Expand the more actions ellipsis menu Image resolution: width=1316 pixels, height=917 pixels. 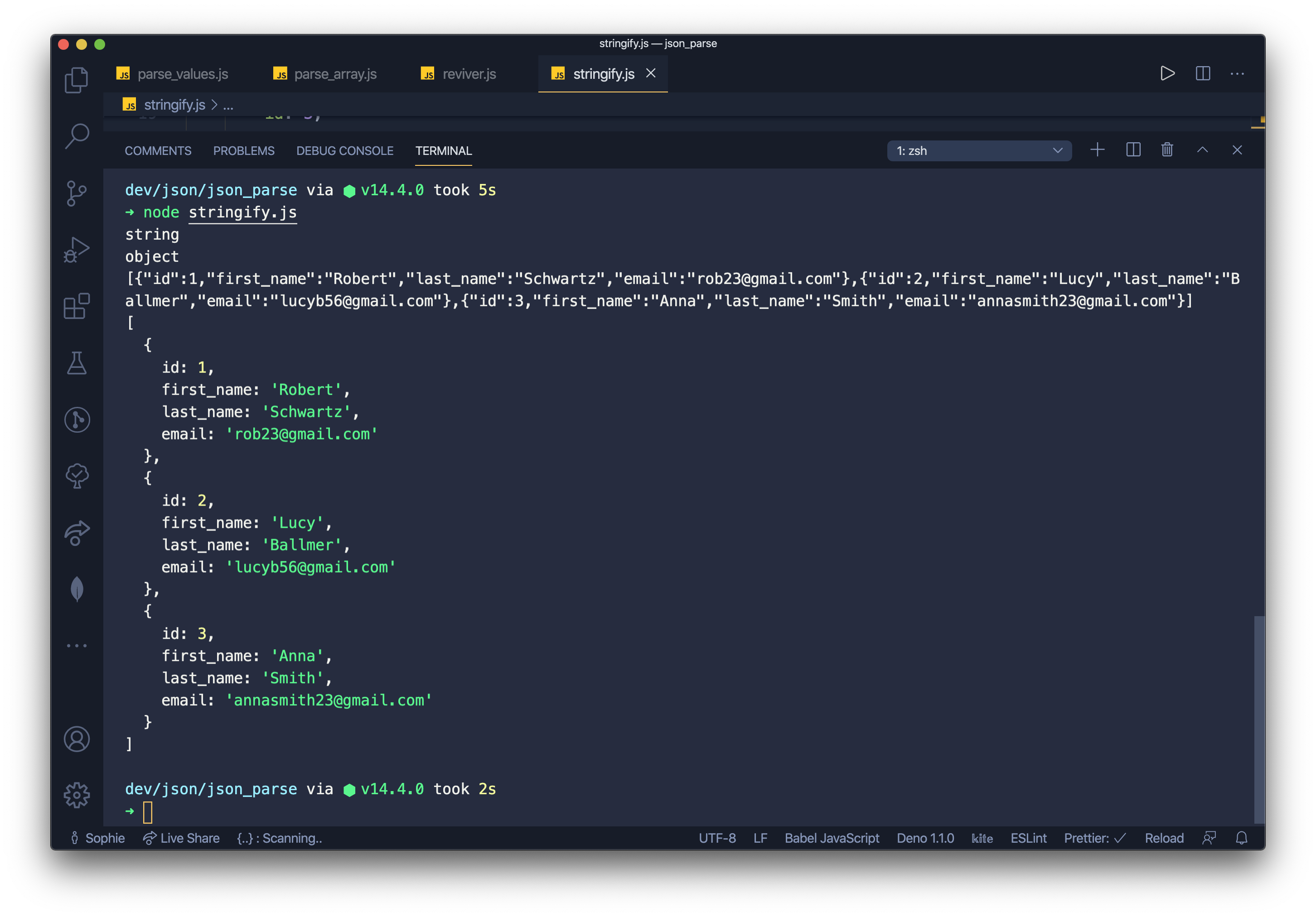pos(1237,73)
